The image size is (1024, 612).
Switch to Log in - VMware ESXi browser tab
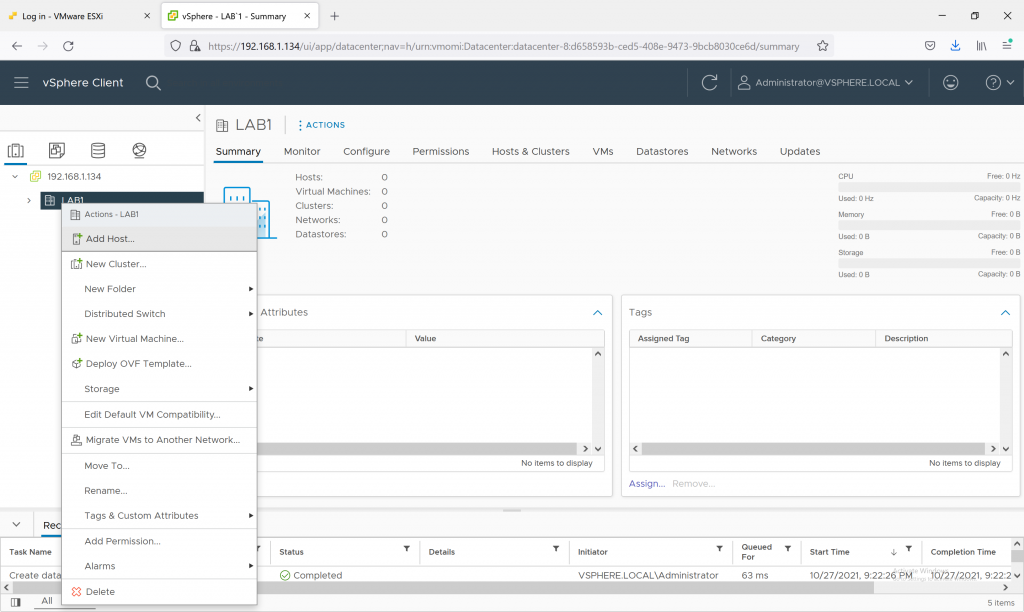[x=80, y=16]
